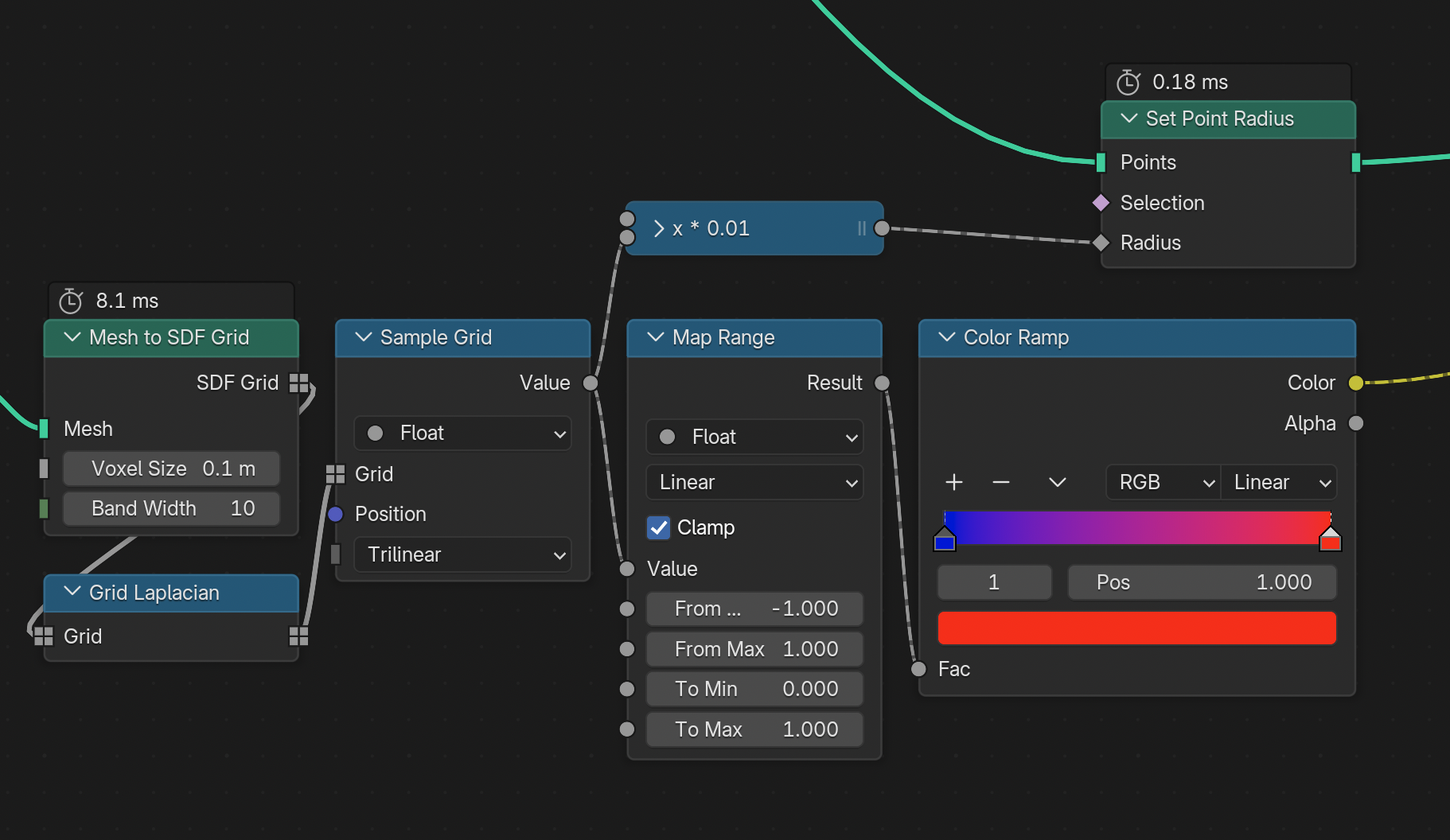Click the Radius diamond input socket
The image size is (1450, 840).
pos(1101,243)
